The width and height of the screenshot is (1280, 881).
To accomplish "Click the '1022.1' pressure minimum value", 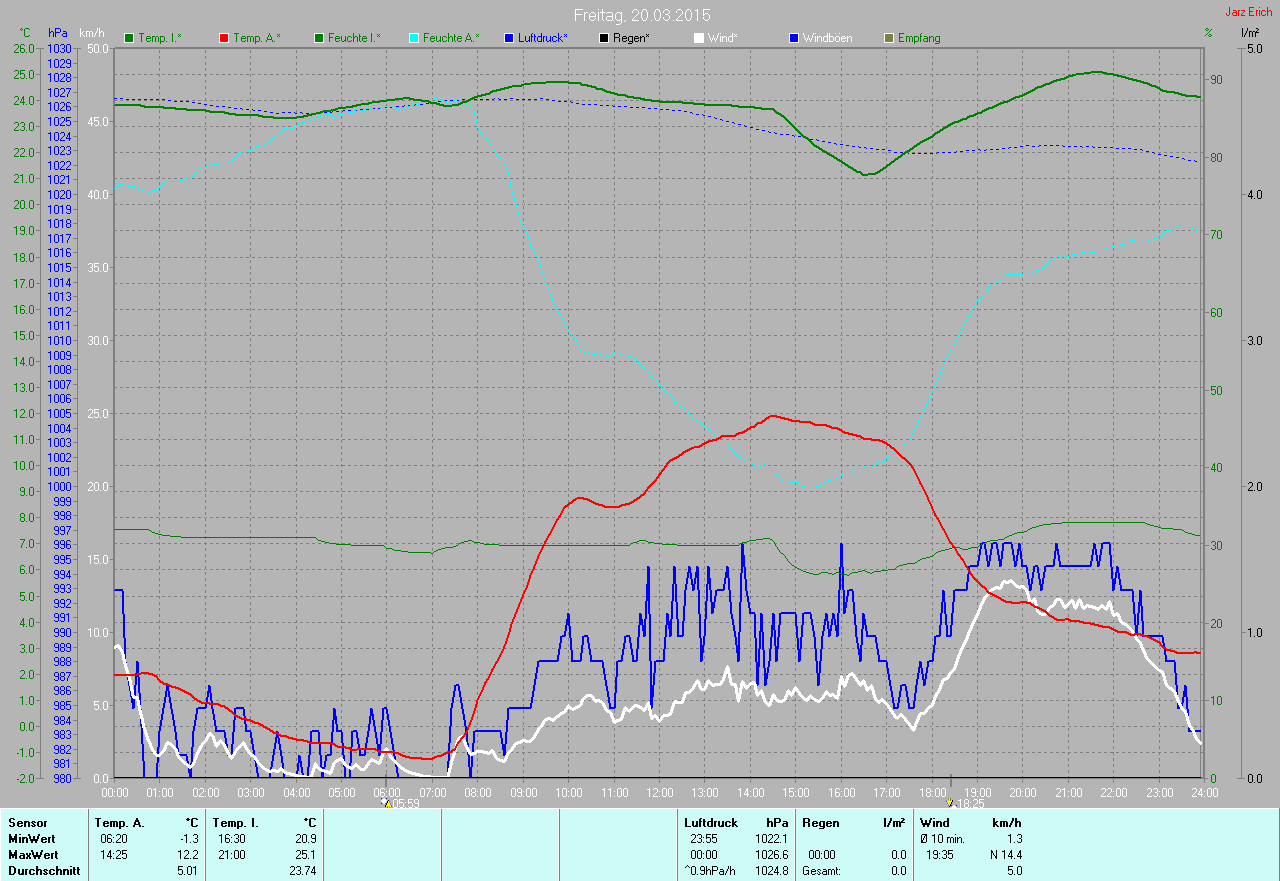I will [771, 839].
